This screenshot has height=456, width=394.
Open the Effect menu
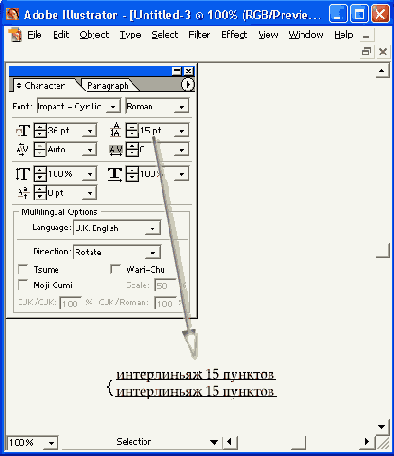coord(234,35)
